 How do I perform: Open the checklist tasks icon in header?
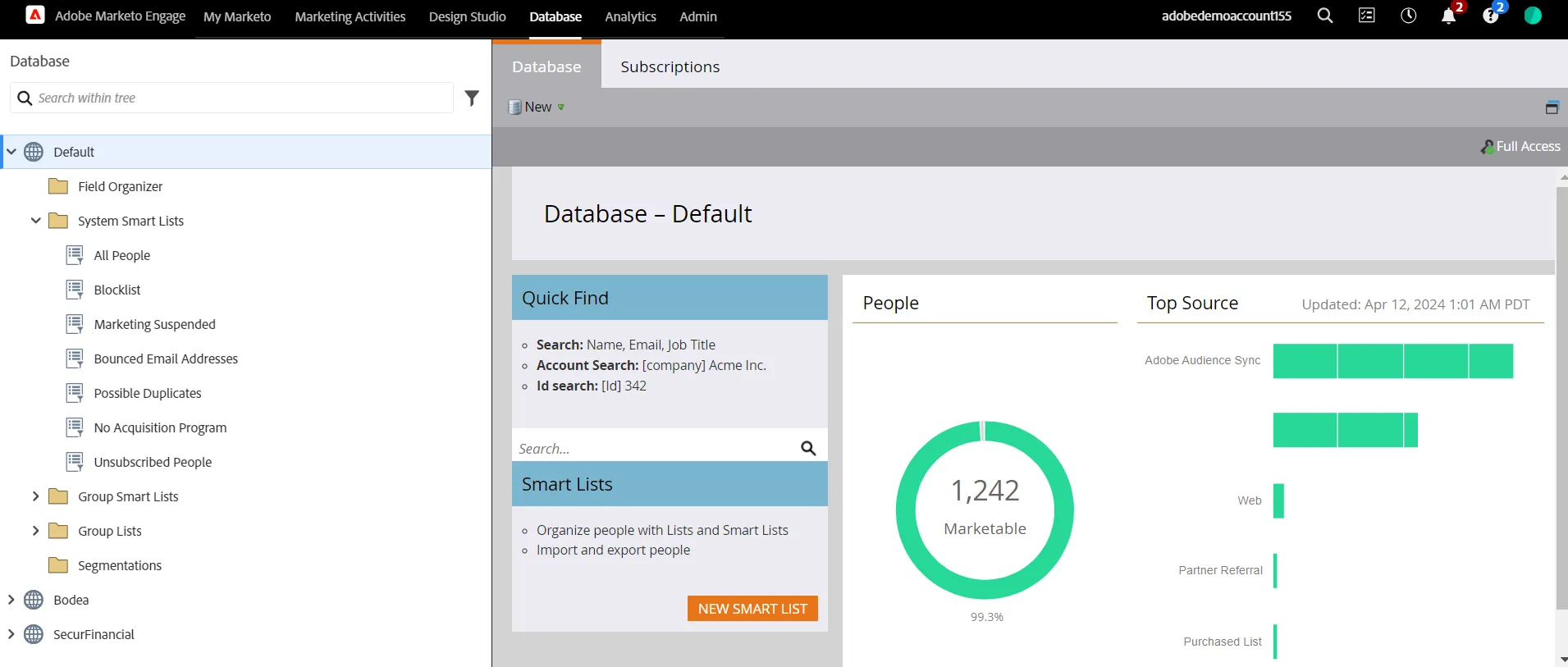pyautogui.click(x=1367, y=16)
